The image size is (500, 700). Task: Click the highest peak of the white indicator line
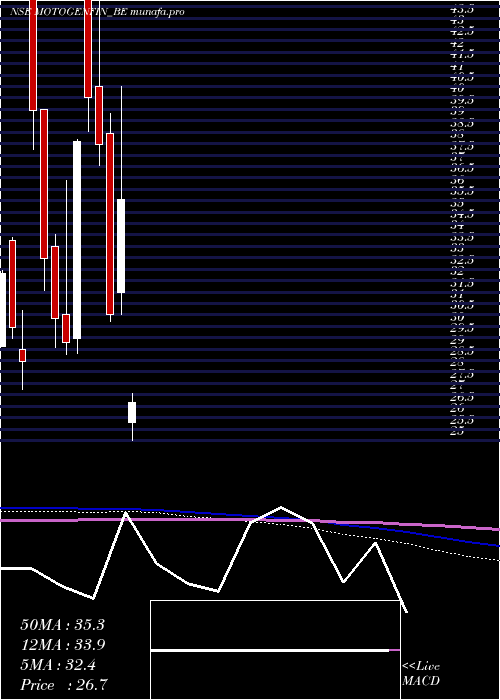(x=280, y=507)
